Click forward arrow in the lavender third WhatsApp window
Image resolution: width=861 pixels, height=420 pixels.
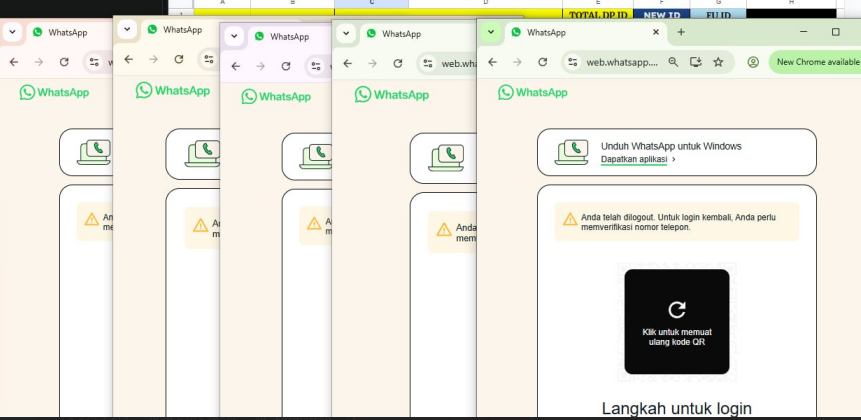tap(260, 66)
